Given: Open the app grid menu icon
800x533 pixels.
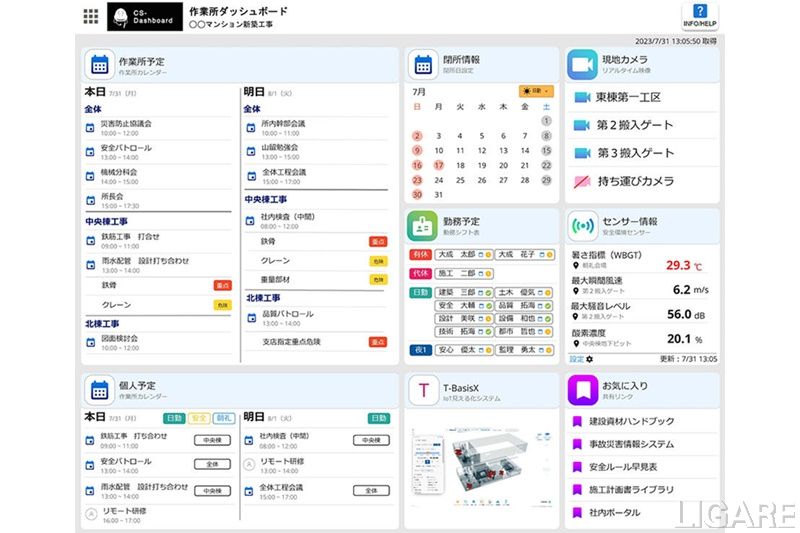Looking at the screenshot, I should [x=91, y=17].
